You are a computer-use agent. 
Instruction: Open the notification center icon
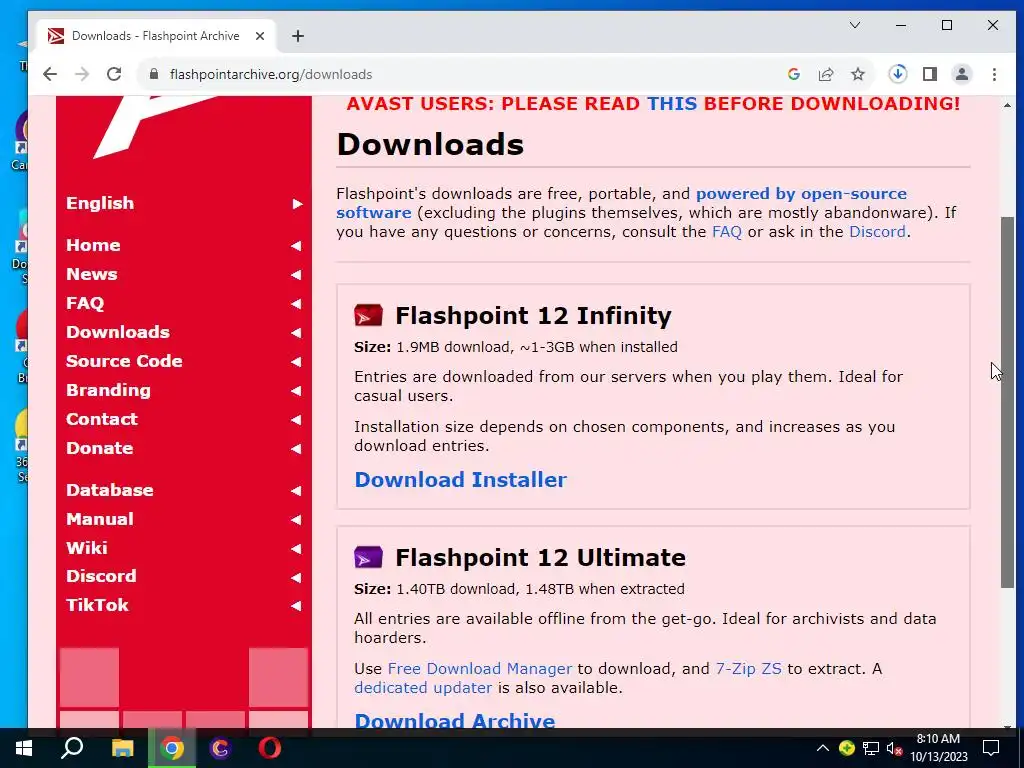point(991,748)
